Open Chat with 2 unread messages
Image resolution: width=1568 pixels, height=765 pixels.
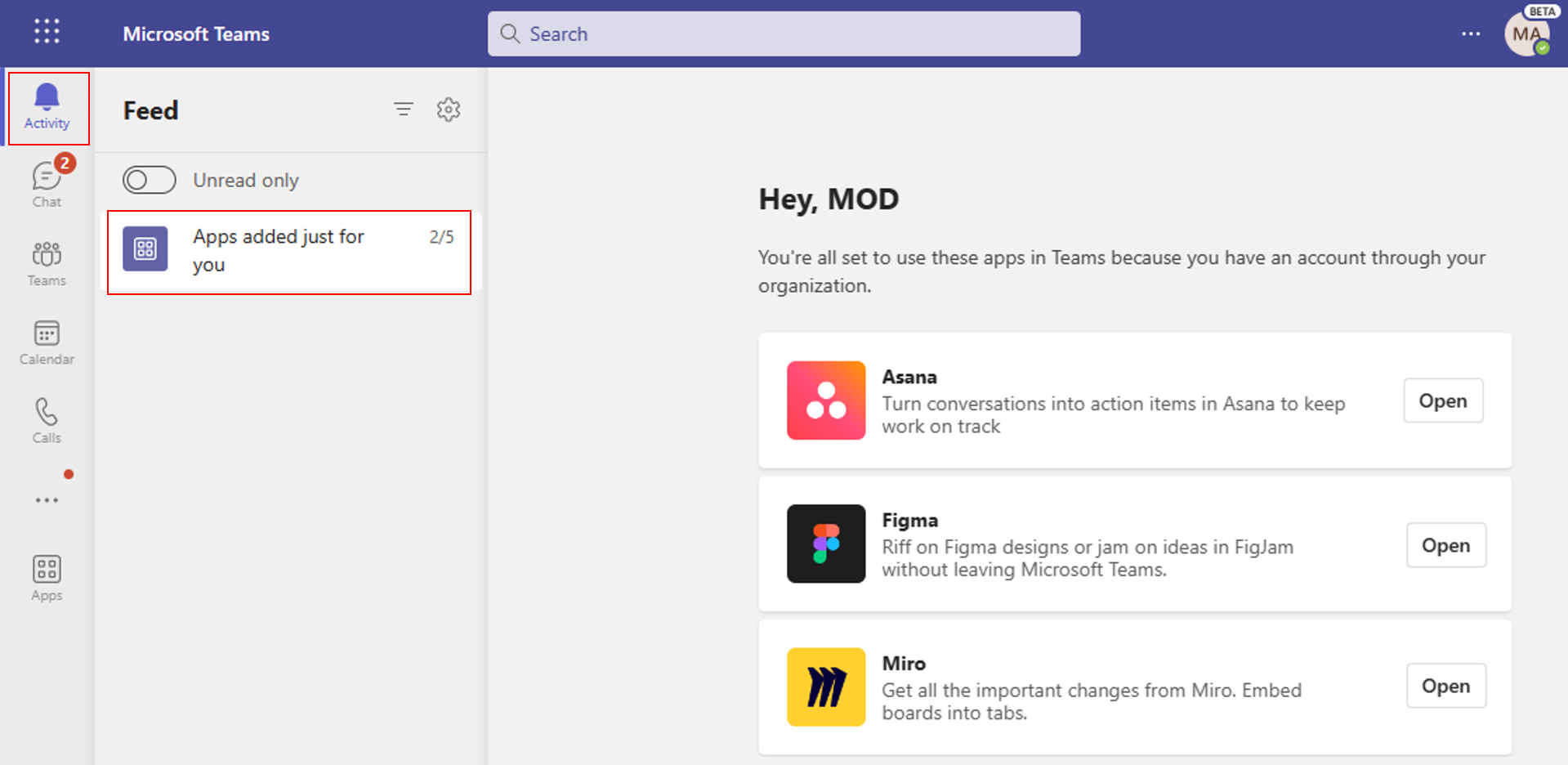click(x=47, y=182)
